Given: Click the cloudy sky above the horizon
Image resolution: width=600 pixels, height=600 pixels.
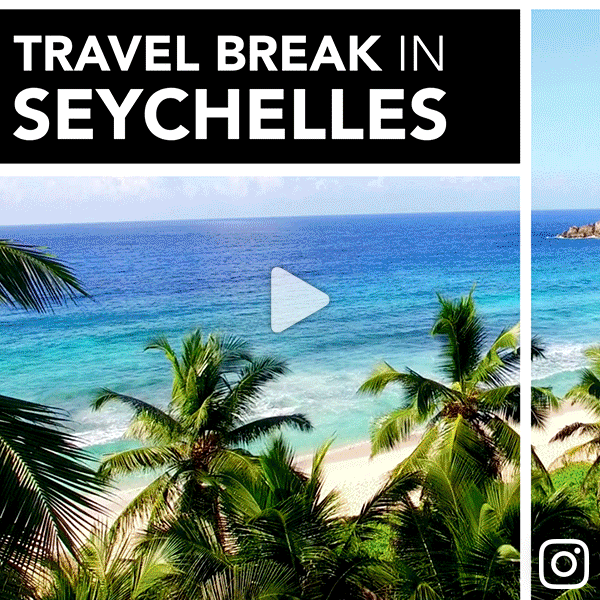Looking at the screenshot, I should tap(260, 197).
